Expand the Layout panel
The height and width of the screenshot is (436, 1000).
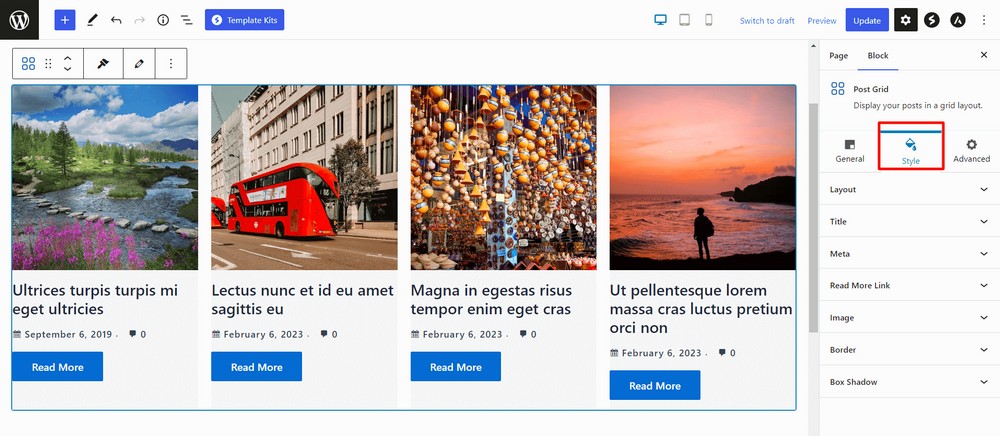pyautogui.click(x=909, y=189)
